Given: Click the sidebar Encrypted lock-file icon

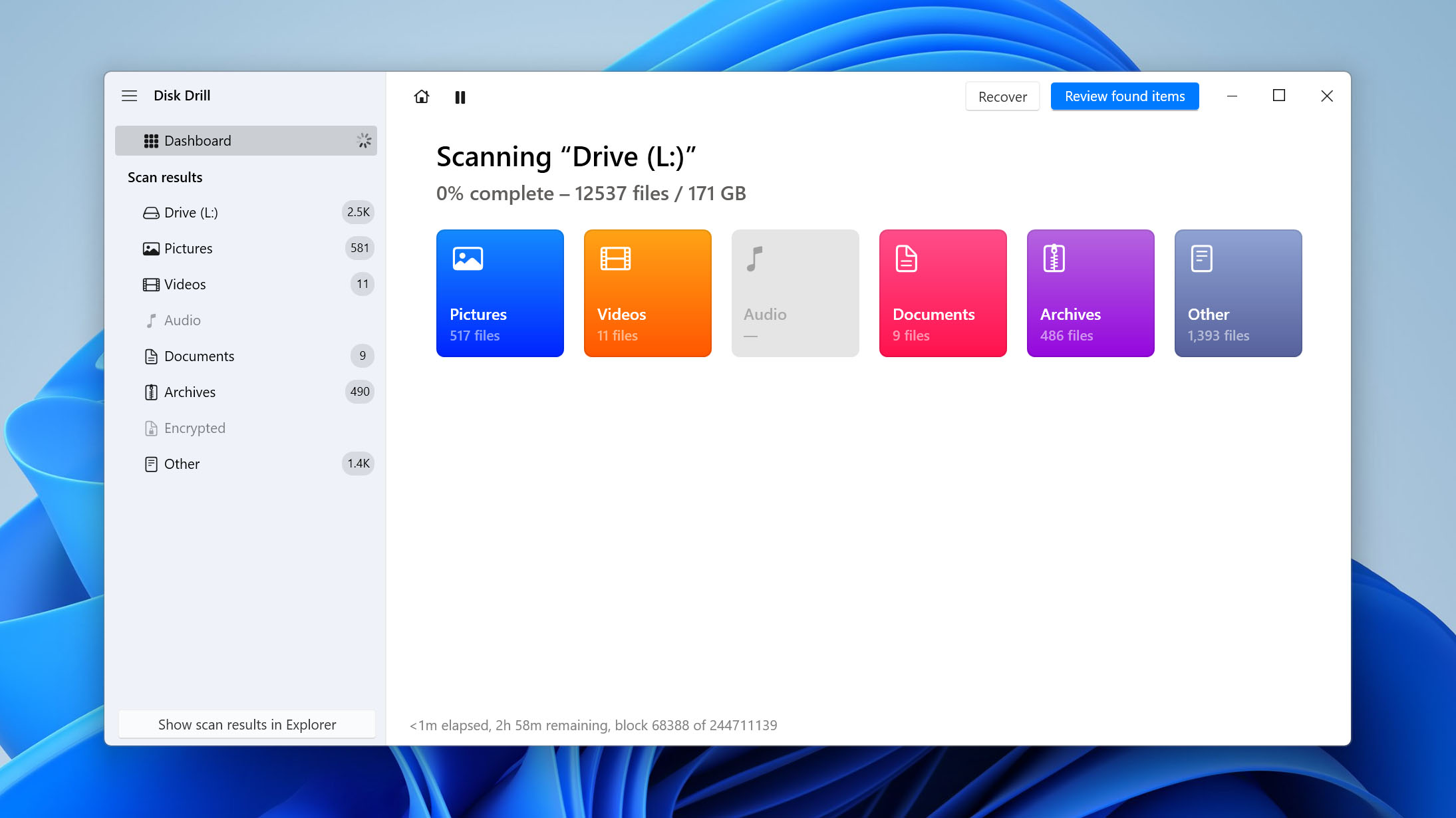Looking at the screenshot, I should click(151, 428).
